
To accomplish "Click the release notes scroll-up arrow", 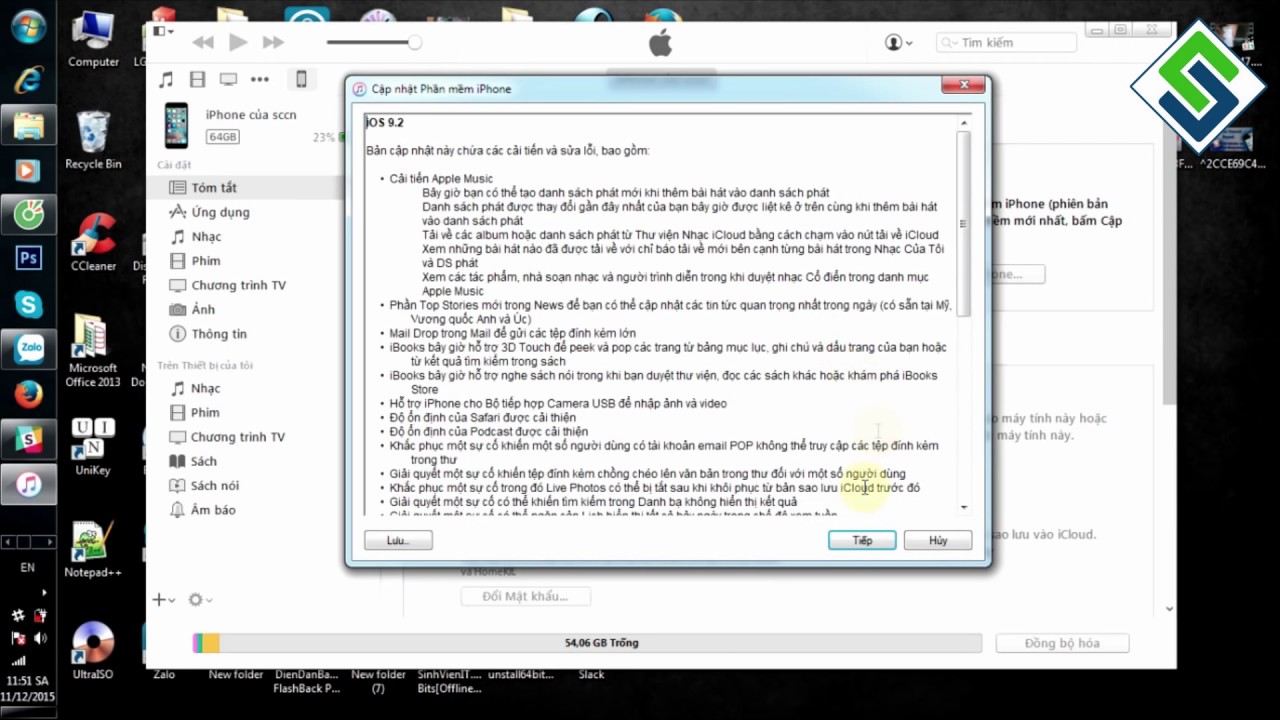I will [963, 122].
